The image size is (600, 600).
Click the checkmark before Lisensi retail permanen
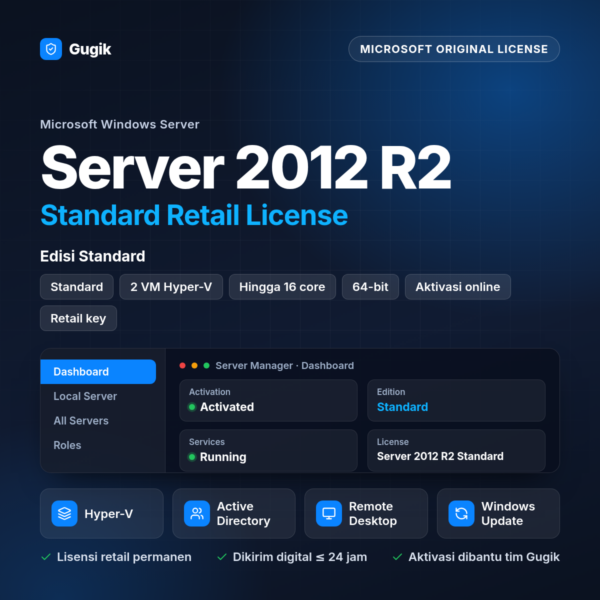tap(46, 557)
